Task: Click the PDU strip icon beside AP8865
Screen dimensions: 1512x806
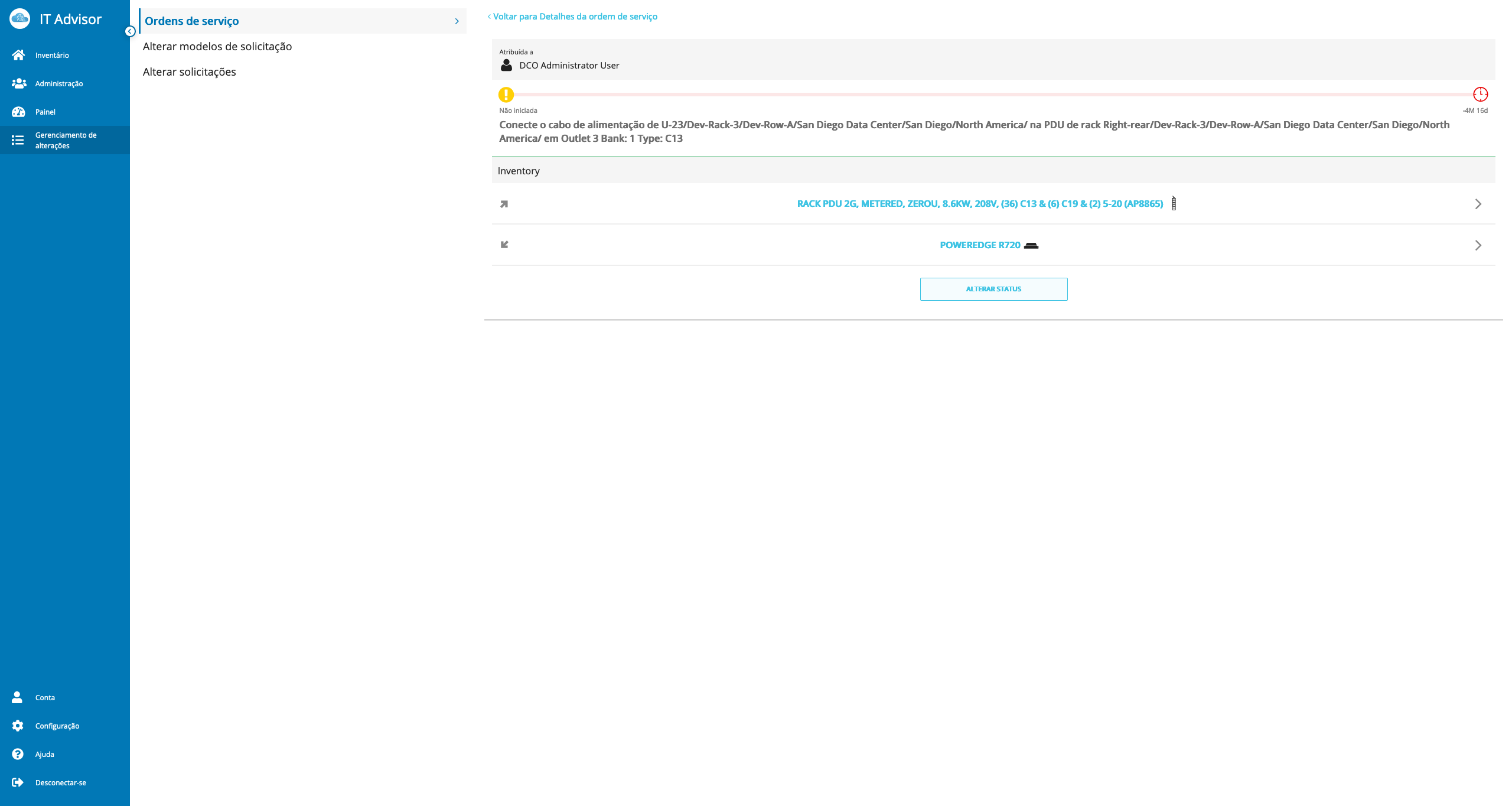Action: click(1174, 203)
